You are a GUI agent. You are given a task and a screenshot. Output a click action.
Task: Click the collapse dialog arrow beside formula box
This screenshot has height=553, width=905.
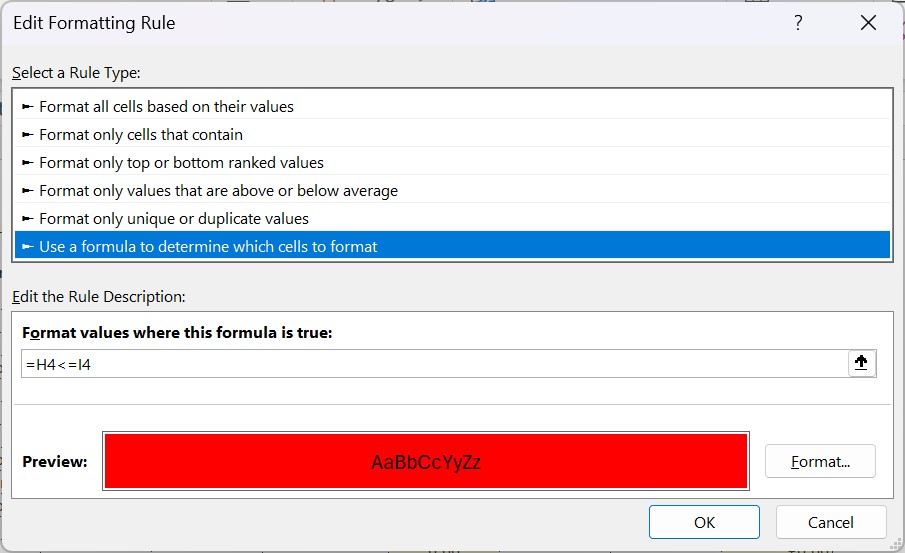tap(861, 364)
